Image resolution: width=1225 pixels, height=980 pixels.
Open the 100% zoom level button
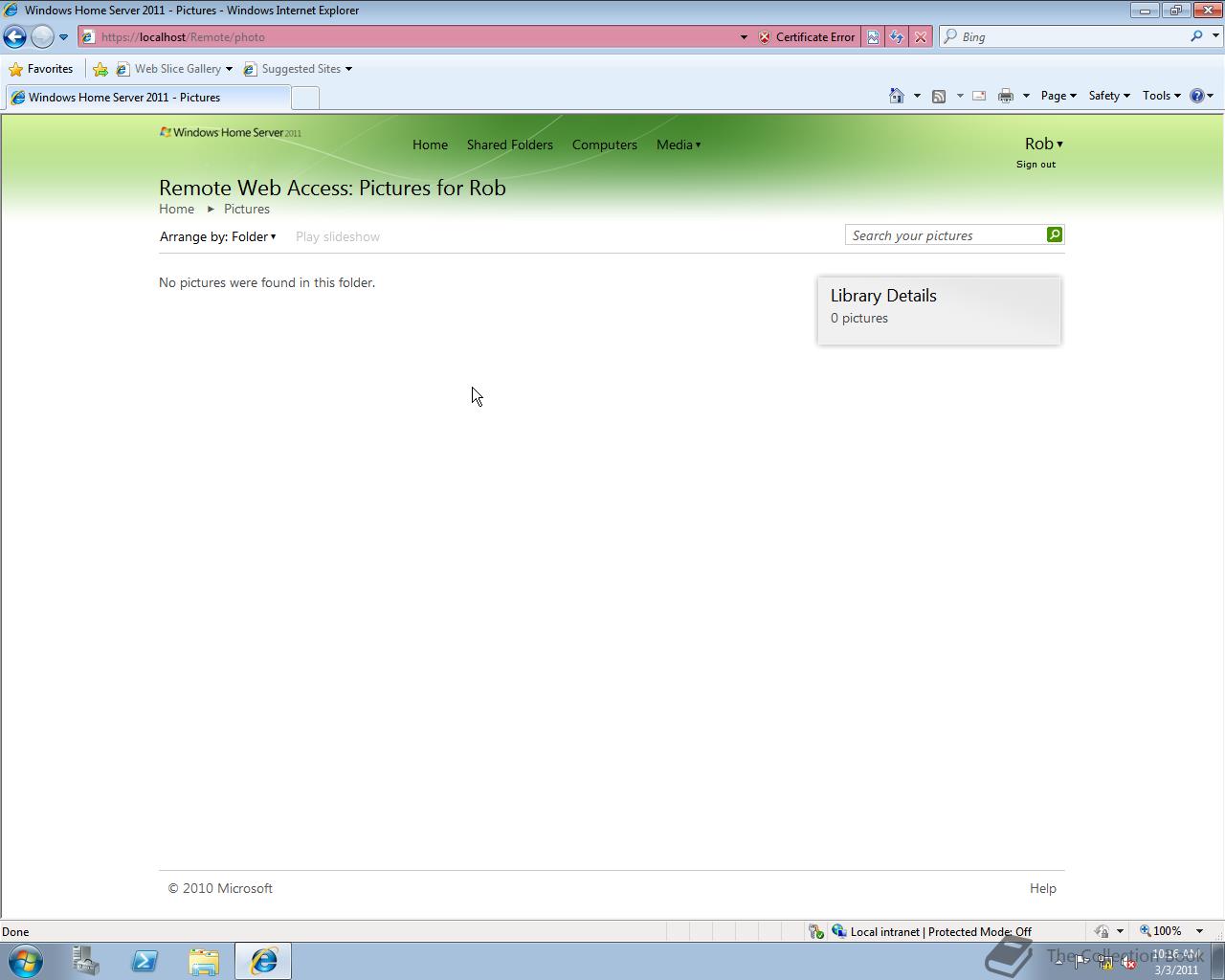coord(1160,931)
